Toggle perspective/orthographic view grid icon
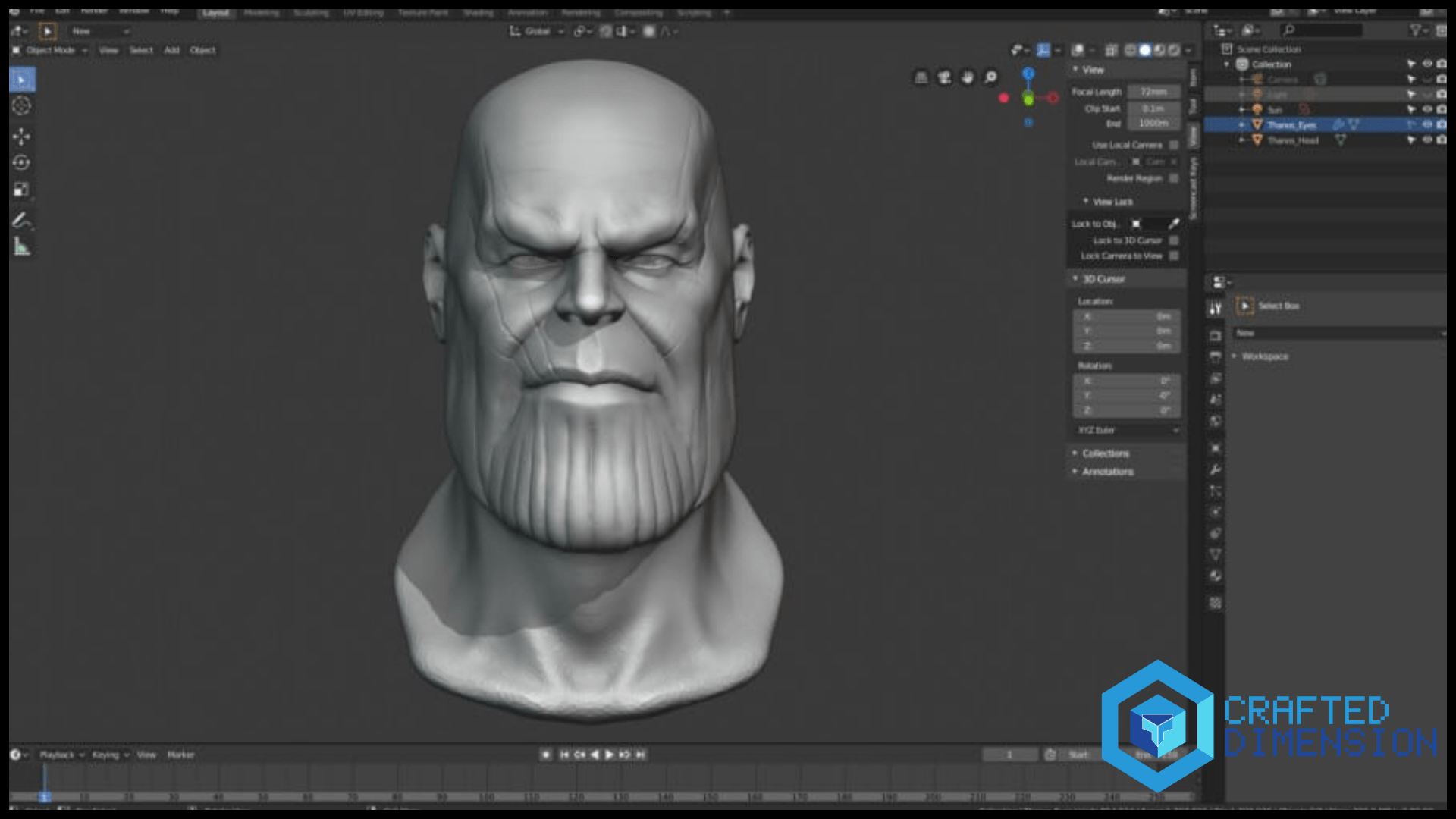This screenshot has width=1456, height=819. [x=921, y=77]
